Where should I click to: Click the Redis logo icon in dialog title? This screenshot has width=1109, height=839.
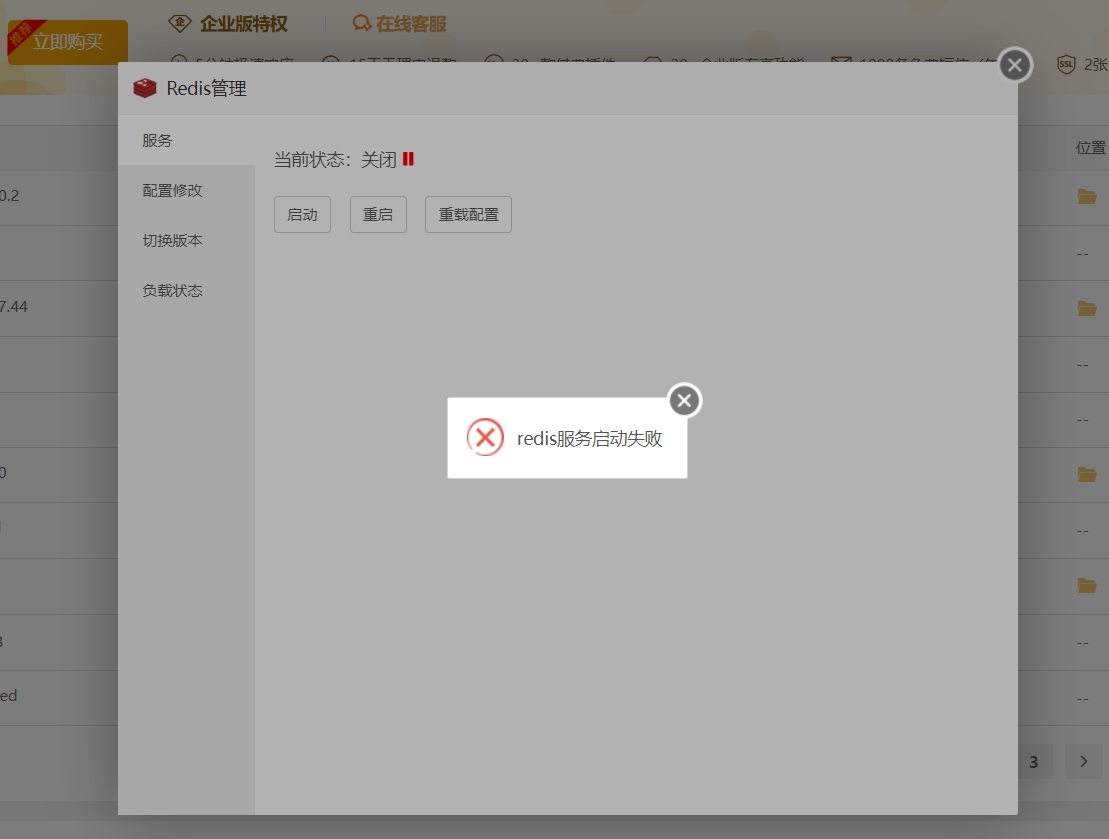[145, 88]
